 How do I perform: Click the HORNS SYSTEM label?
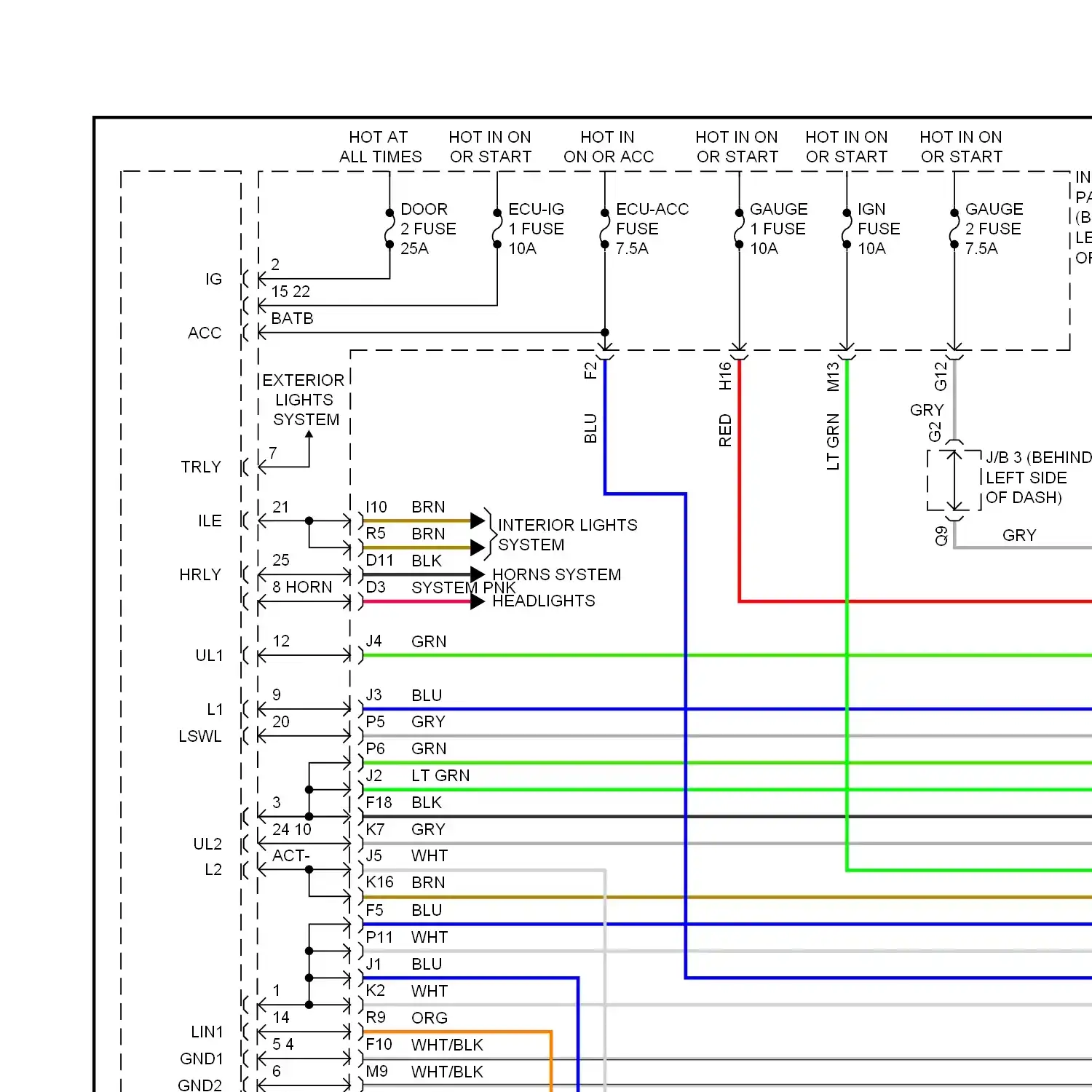(557, 574)
